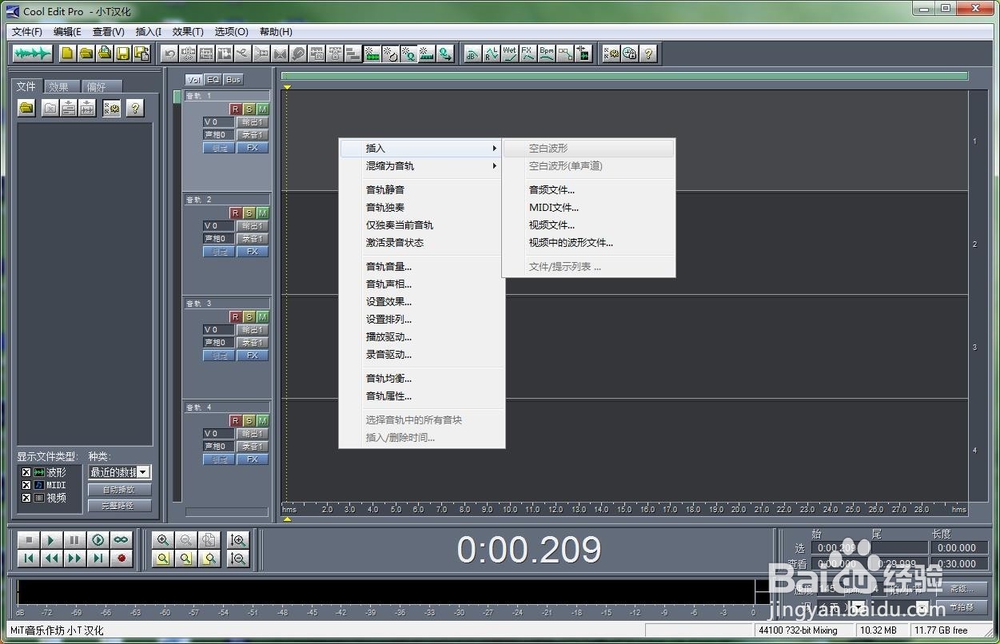
Task: Toggle Record arm R on track 2
Action: (x=235, y=213)
